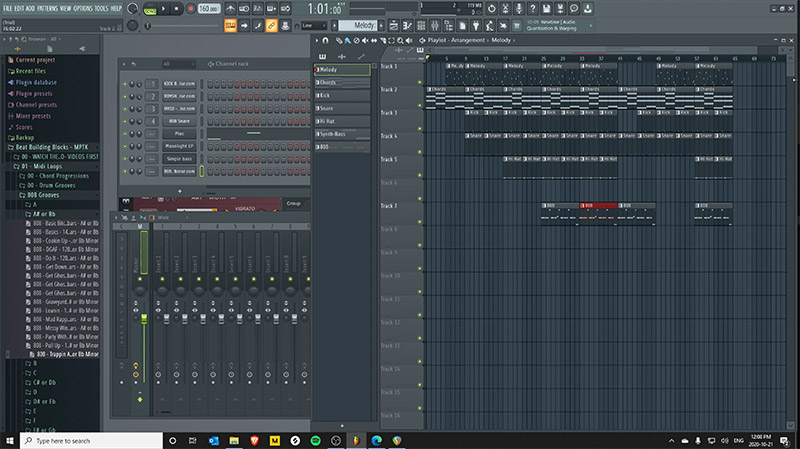This screenshot has height=449, width=800.
Task: Click the red Record button
Action: (x=190, y=9)
